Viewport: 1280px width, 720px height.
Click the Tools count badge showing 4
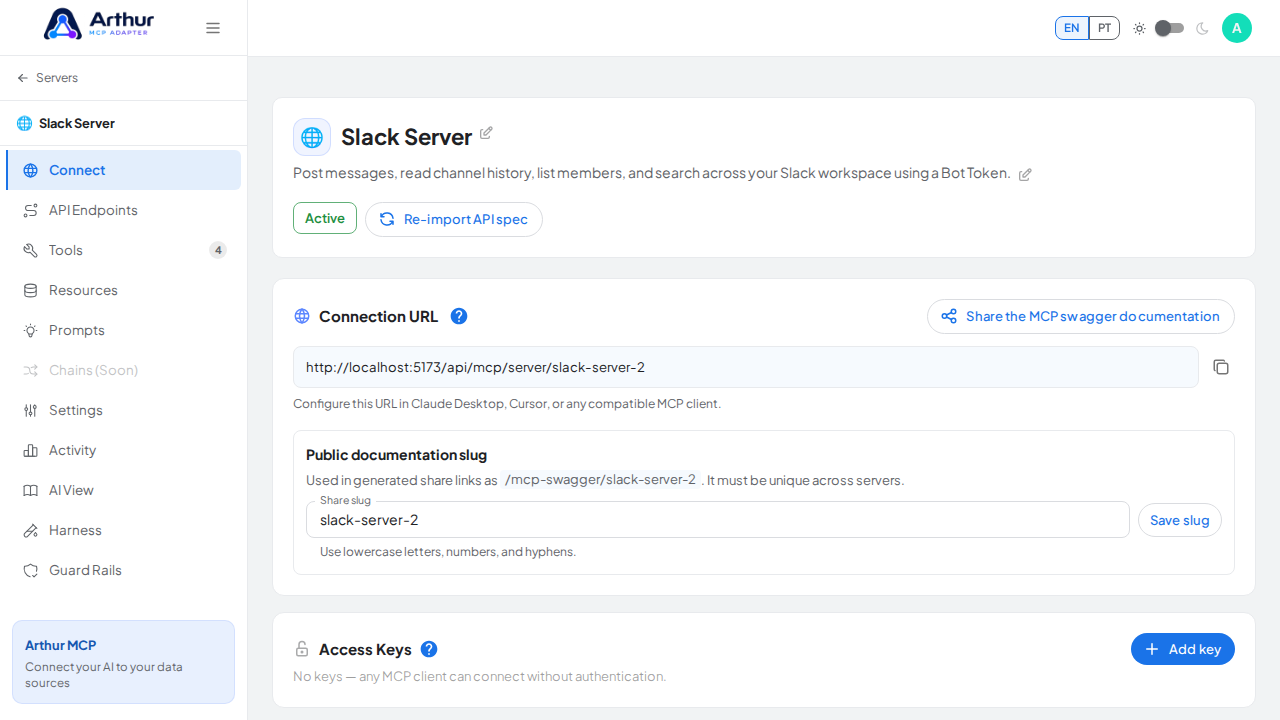tap(218, 250)
